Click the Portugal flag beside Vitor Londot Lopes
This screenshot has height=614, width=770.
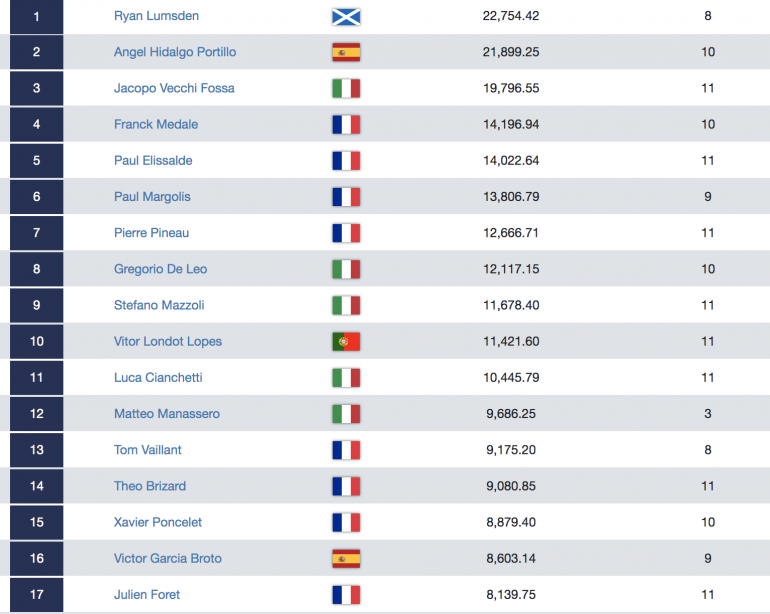tap(346, 341)
